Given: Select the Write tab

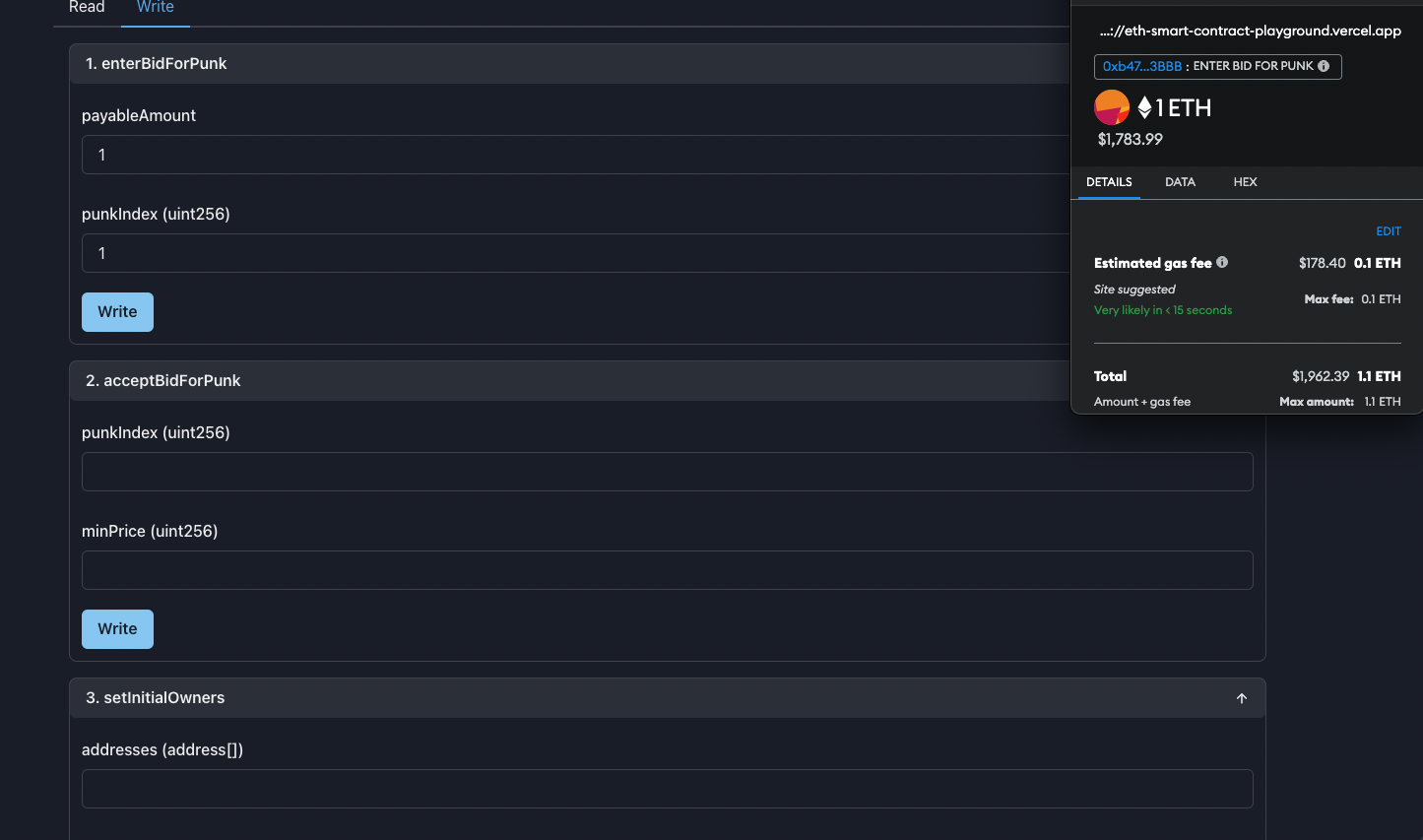Looking at the screenshot, I should [x=155, y=8].
